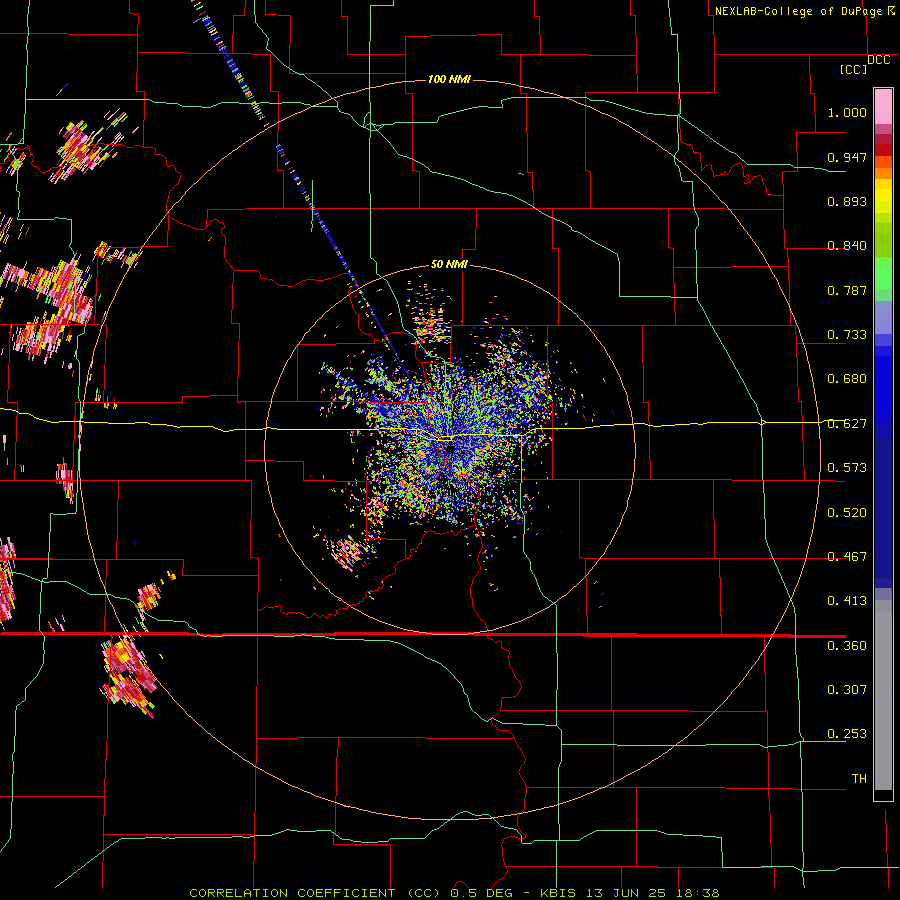The image size is (900, 900).
Task: Click the TH threshold label
Action: (859, 779)
